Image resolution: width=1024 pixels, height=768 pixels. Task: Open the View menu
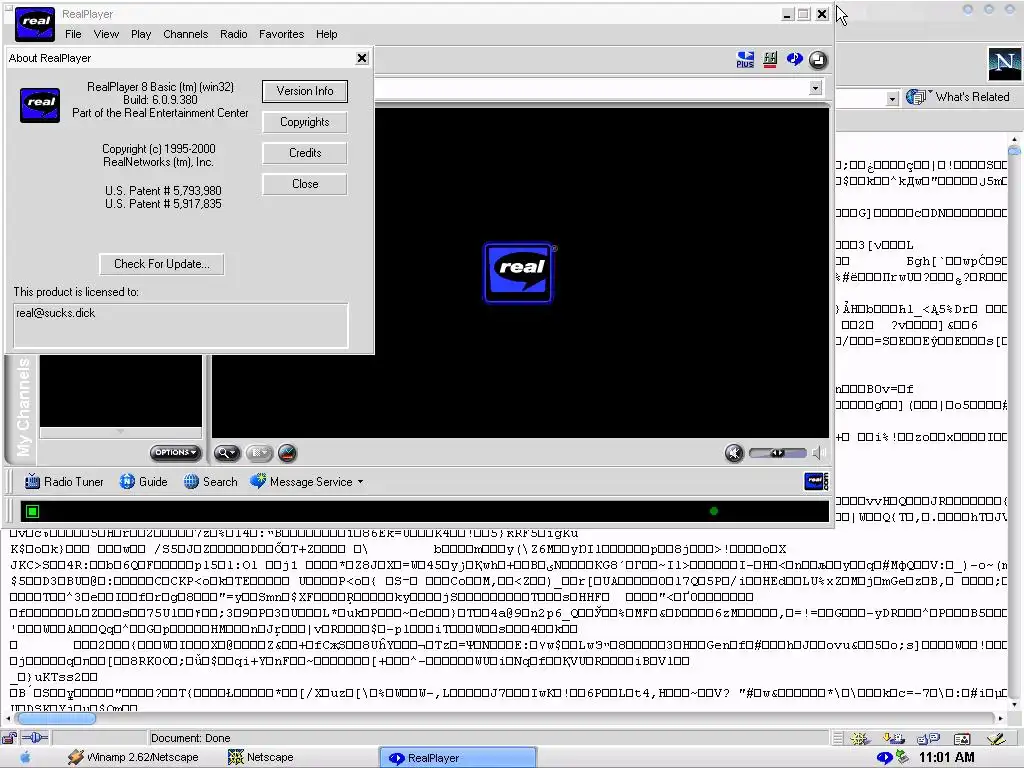(x=106, y=34)
